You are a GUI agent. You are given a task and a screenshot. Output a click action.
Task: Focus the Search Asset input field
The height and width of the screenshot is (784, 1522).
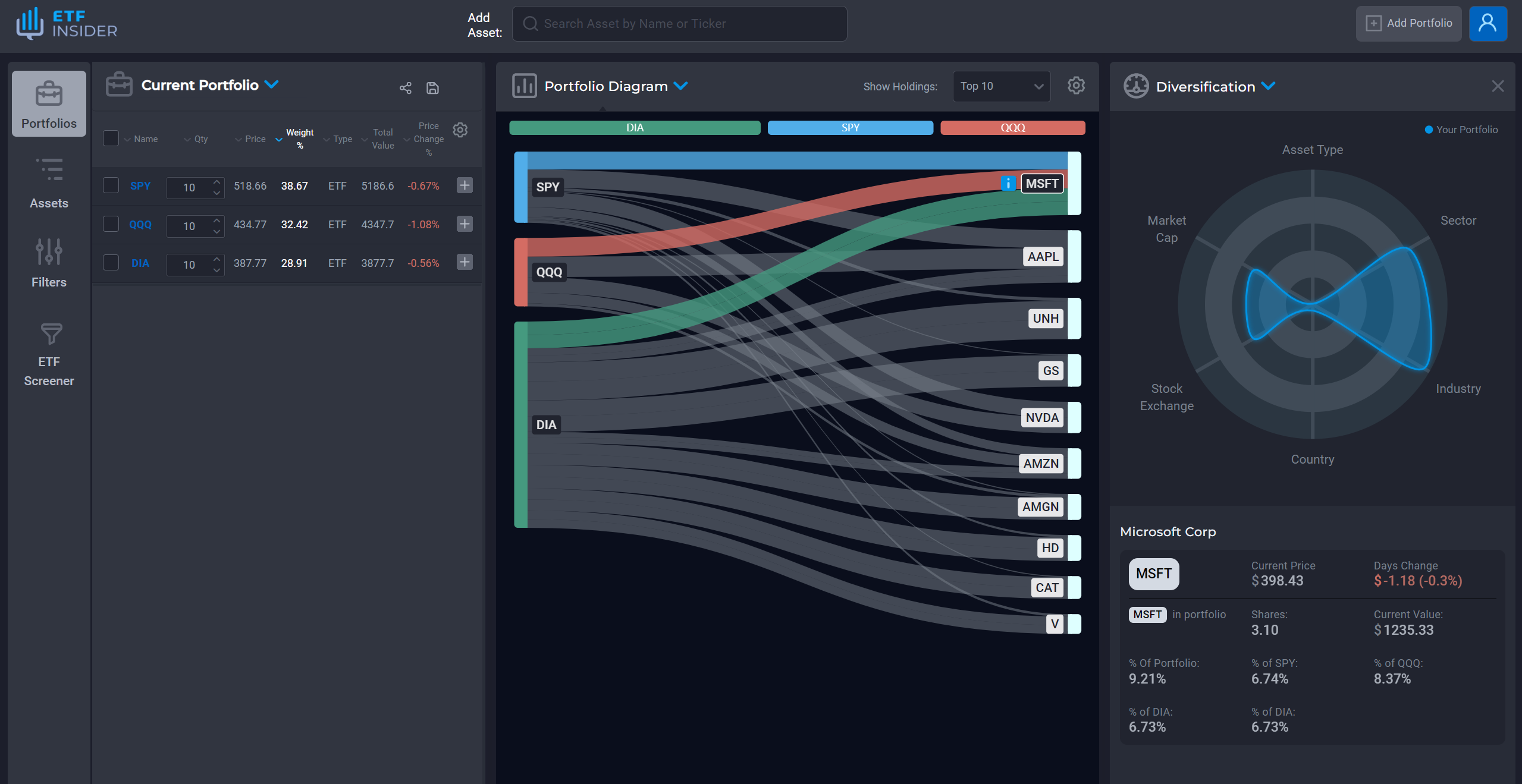click(x=679, y=24)
